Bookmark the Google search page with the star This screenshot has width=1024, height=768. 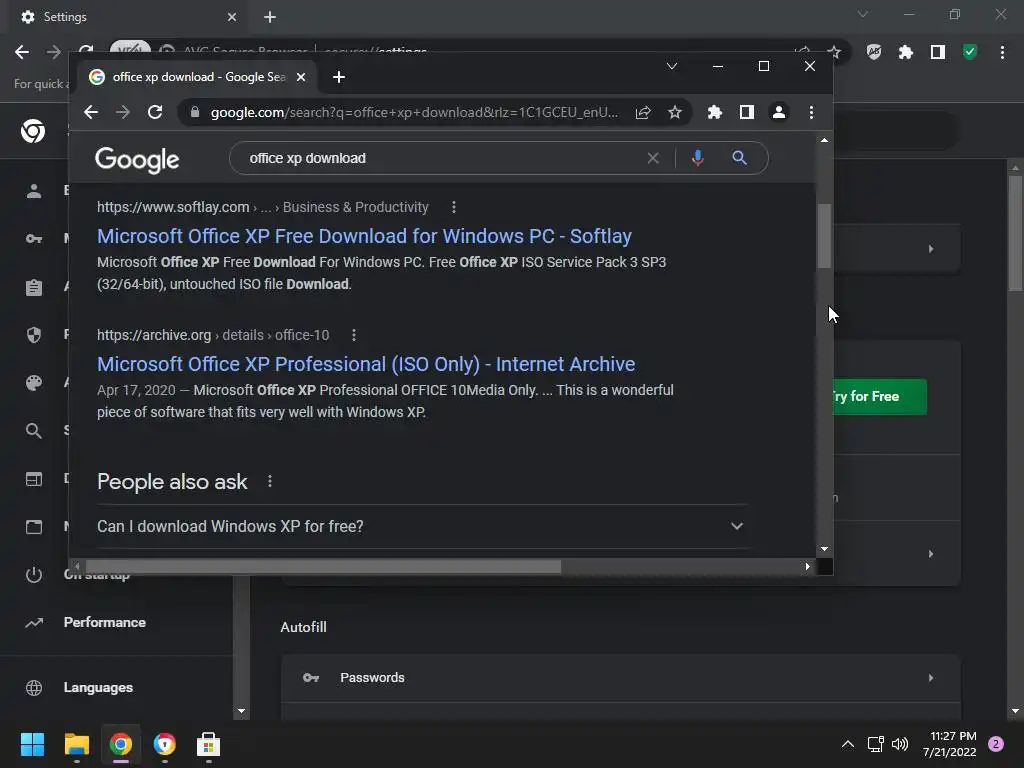click(675, 112)
